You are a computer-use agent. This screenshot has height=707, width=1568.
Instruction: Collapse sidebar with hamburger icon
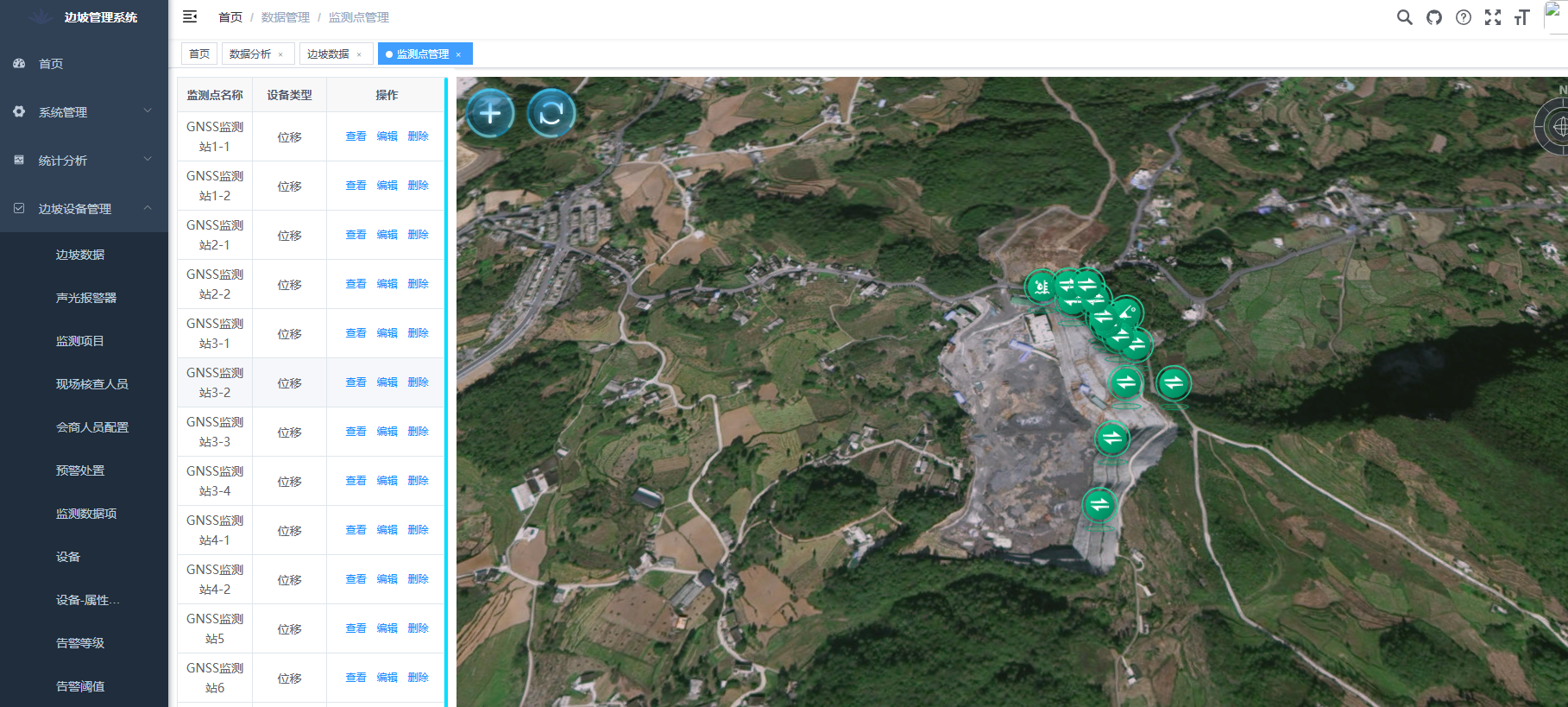click(190, 16)
